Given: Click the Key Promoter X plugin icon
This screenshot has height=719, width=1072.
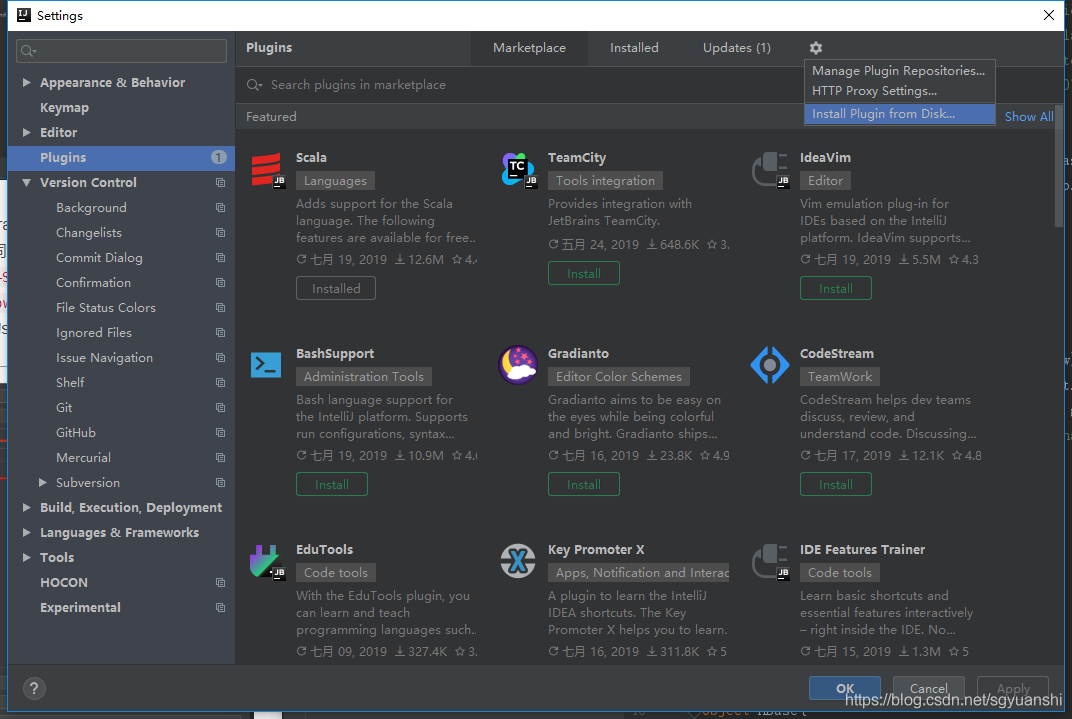Looking at the screenshot, I should pos(517,560).
